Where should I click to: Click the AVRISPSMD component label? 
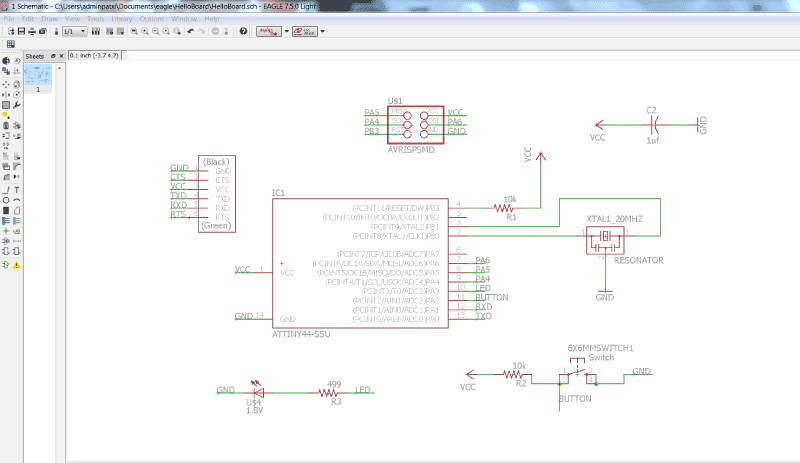[411, 150]
